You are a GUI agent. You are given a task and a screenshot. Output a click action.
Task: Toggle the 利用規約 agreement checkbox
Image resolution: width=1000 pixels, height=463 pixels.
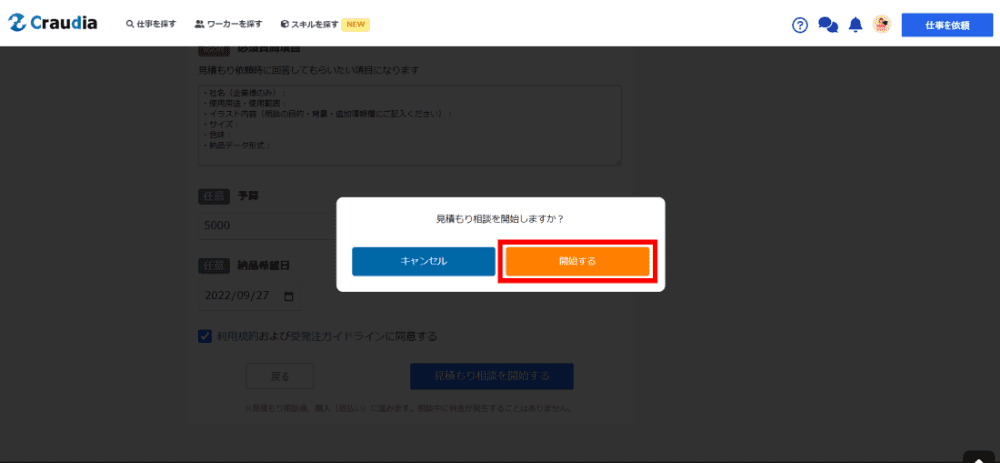205,337
